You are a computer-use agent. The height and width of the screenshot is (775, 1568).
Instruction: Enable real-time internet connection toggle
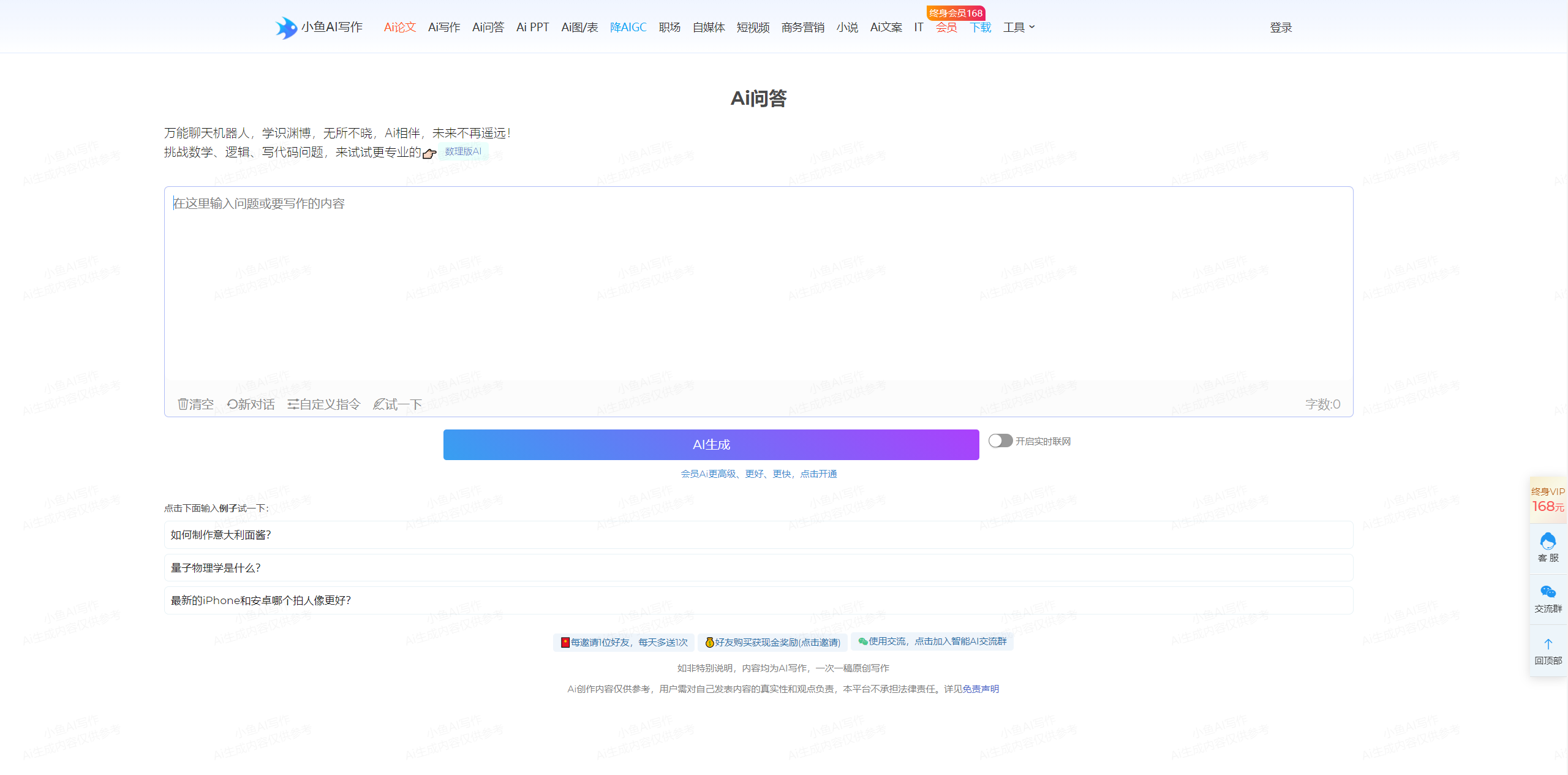pyautogui.click(x=1001, y=444)
